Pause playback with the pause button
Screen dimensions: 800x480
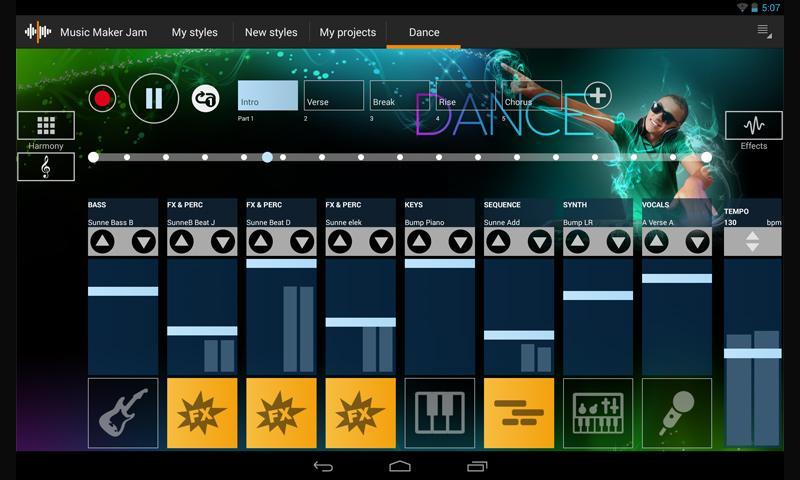[x=154, y=98]
